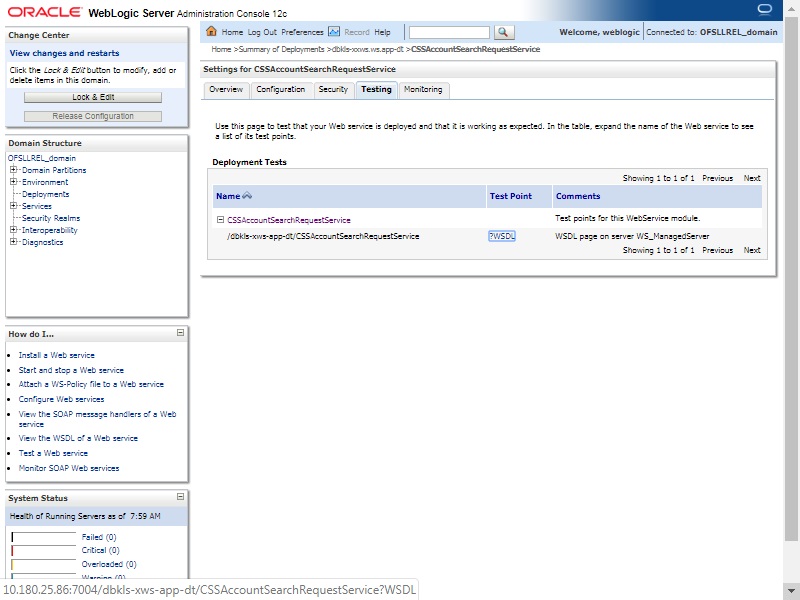800x600 pixels.
Task: Click View changes and restarts
Action: (64, 53)
